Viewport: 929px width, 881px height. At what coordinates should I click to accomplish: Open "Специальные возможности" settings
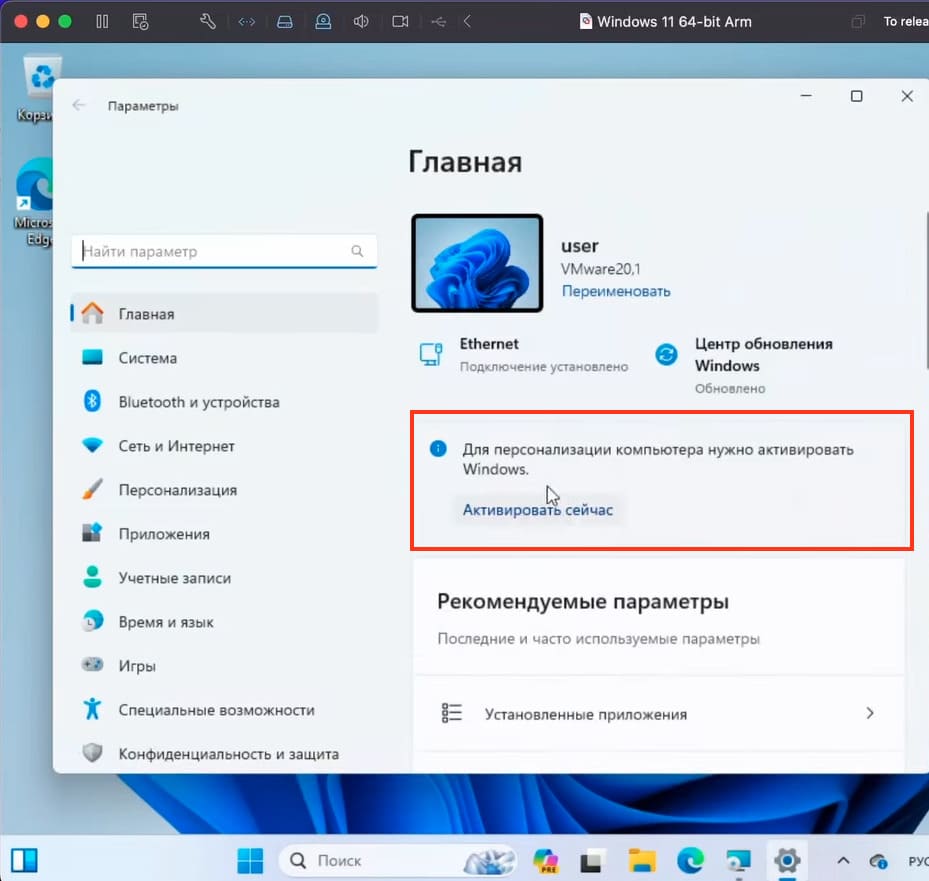(x=224, y=710)
